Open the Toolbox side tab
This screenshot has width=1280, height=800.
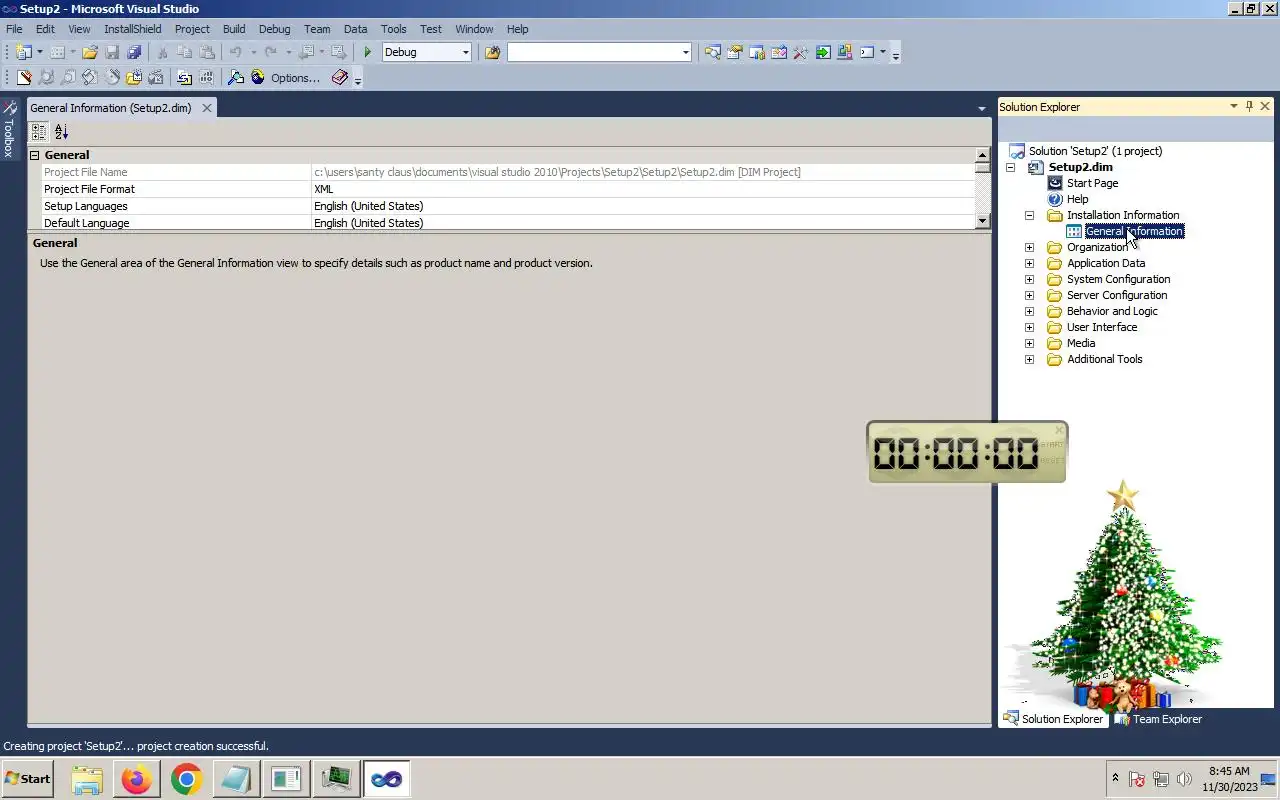(x=9, y=129)
